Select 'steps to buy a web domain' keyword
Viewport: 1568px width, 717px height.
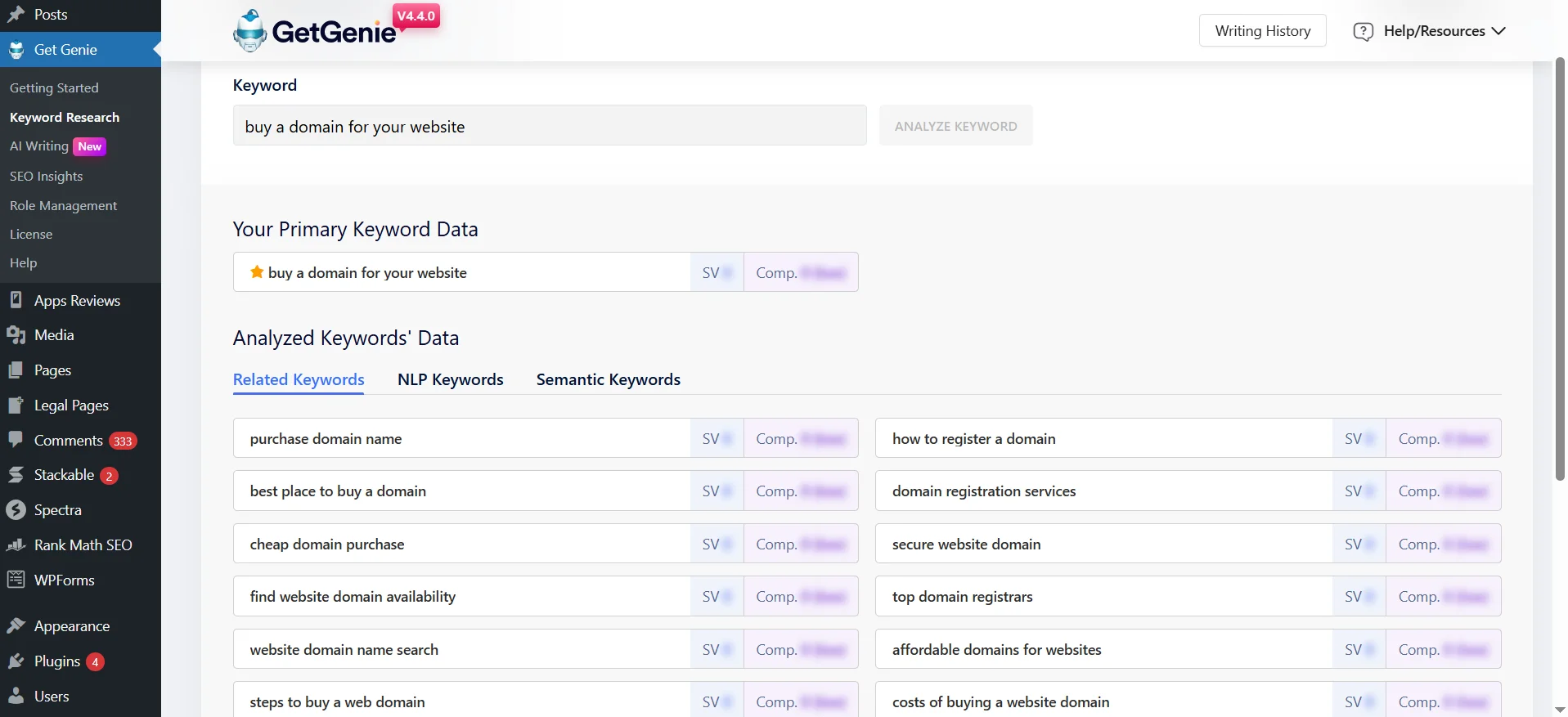pyautogui.click(x=546, y=700)
